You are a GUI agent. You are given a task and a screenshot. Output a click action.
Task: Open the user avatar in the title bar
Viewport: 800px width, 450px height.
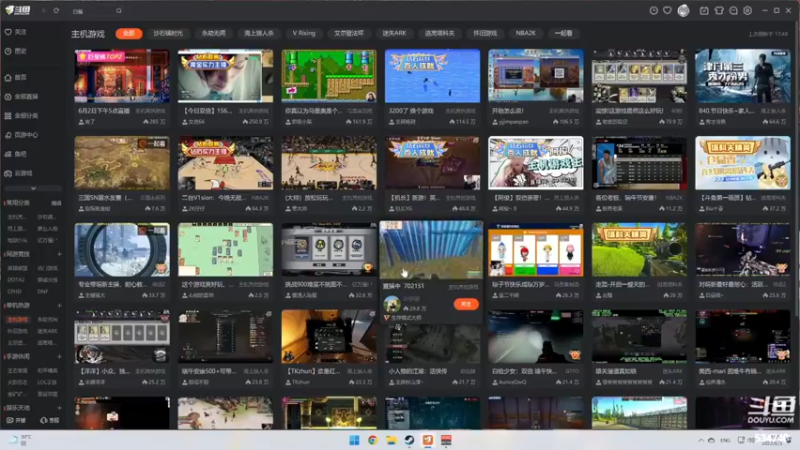(x=683, y=10)
